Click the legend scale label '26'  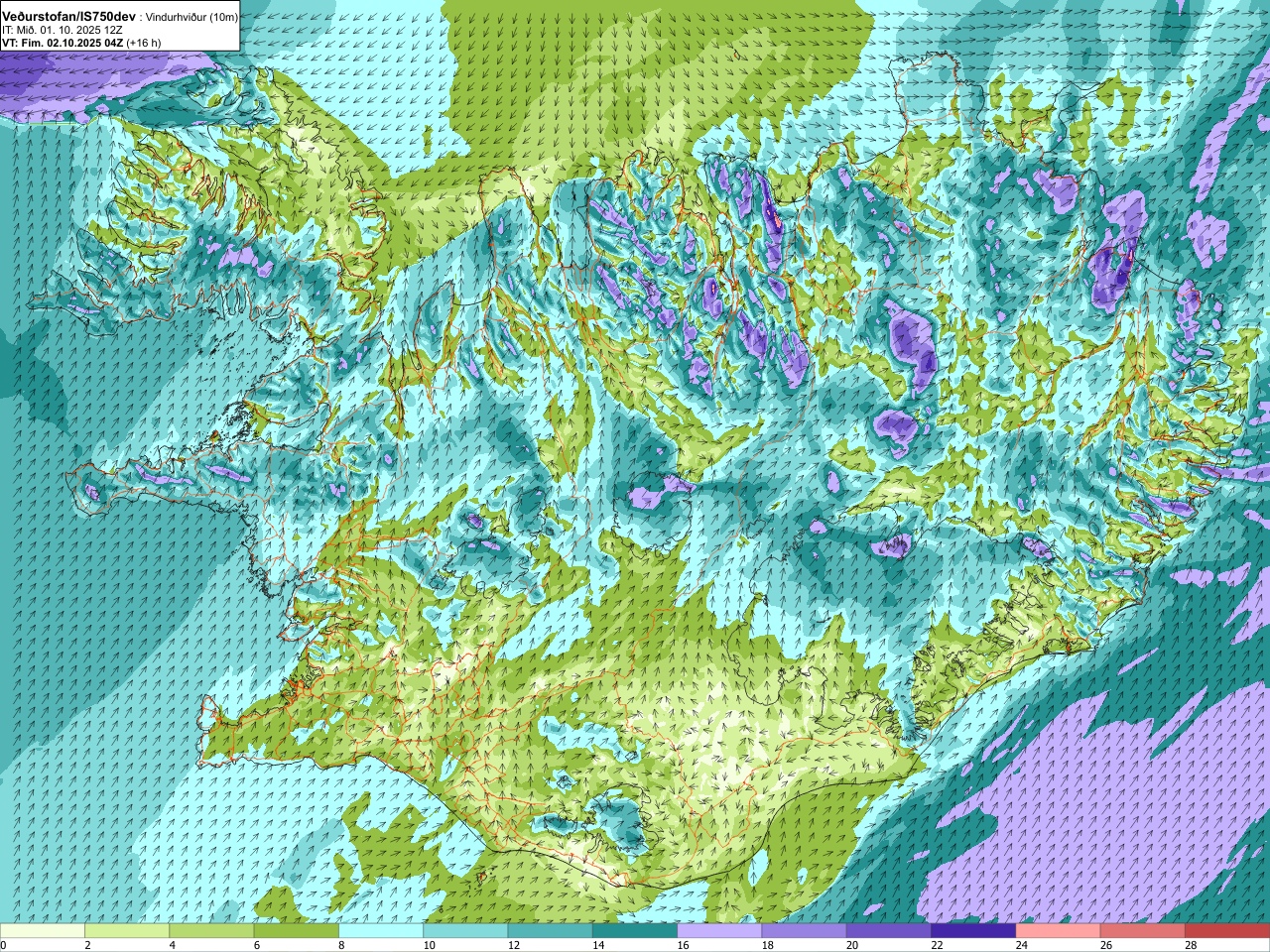point(1105,945)
